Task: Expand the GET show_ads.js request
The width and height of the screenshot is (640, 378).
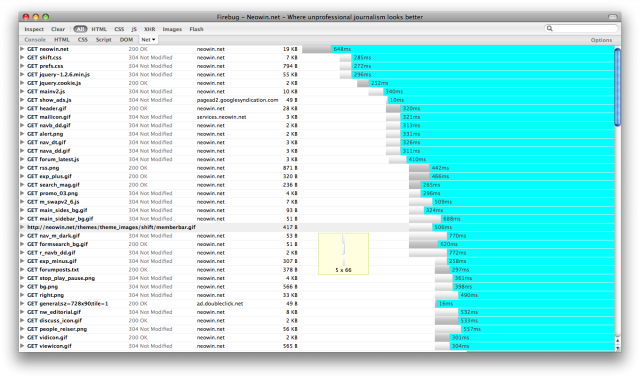Action: (x=22, y=100)
